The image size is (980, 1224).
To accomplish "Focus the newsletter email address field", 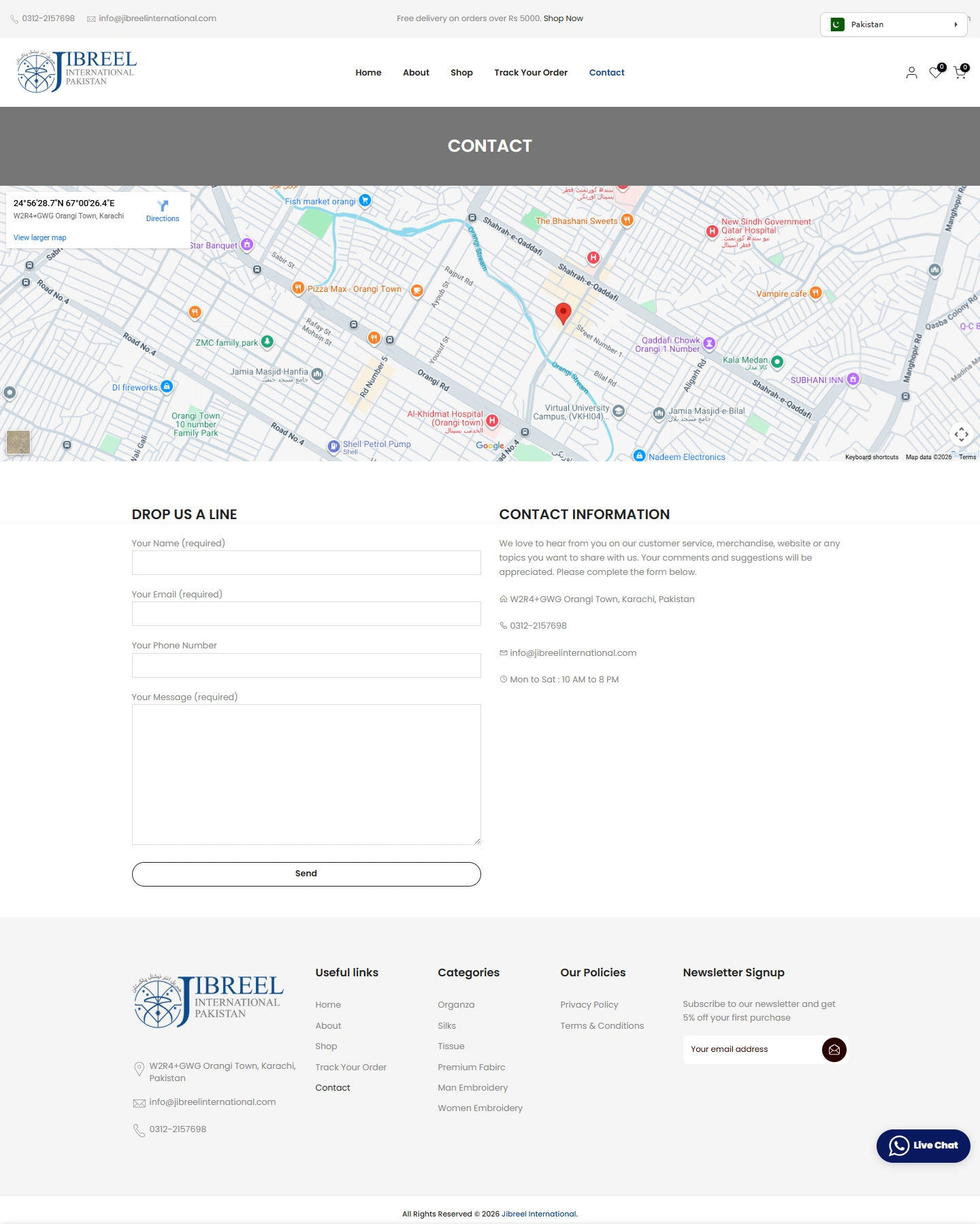I will (x=752, y=1050).
